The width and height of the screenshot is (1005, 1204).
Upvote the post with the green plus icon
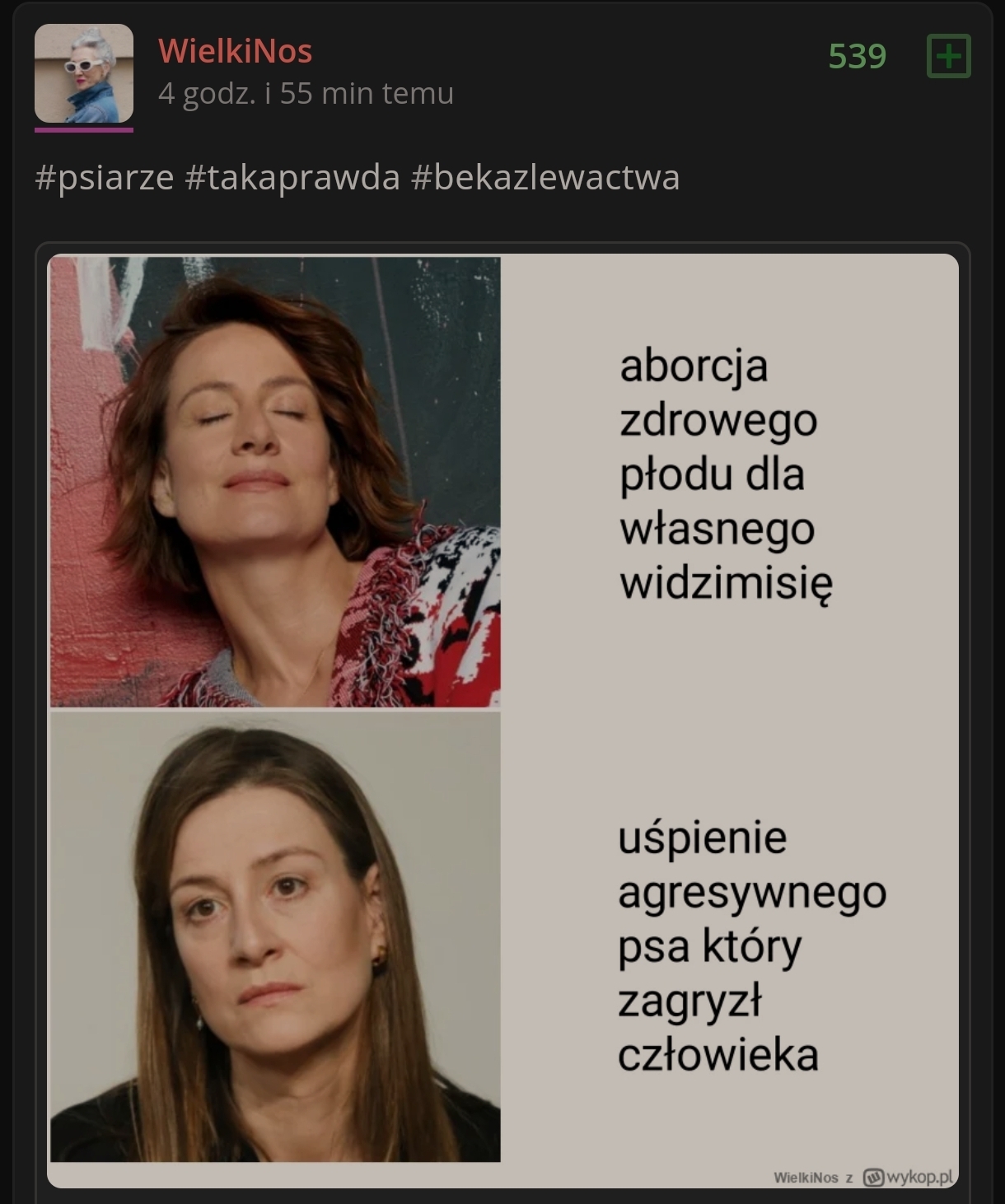click(x=949, y=56)
